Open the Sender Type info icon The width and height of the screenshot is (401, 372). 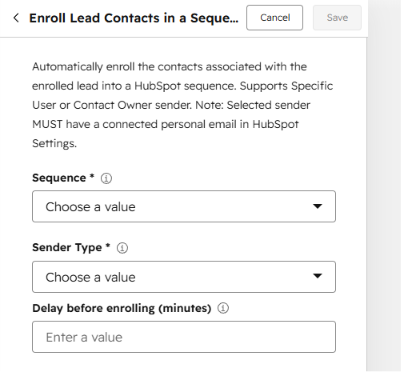coord(122,248)
